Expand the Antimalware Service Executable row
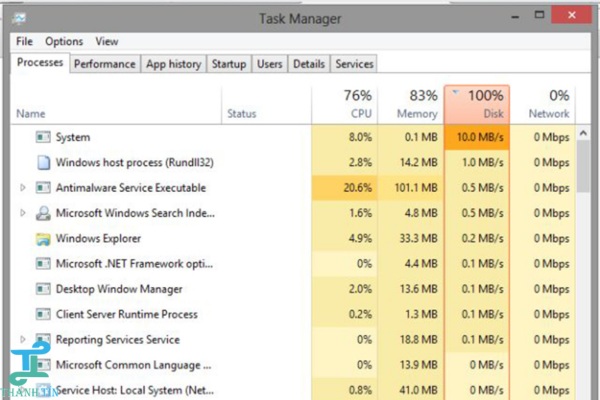Screen dimensions: 600x400 tap(23, 188)
